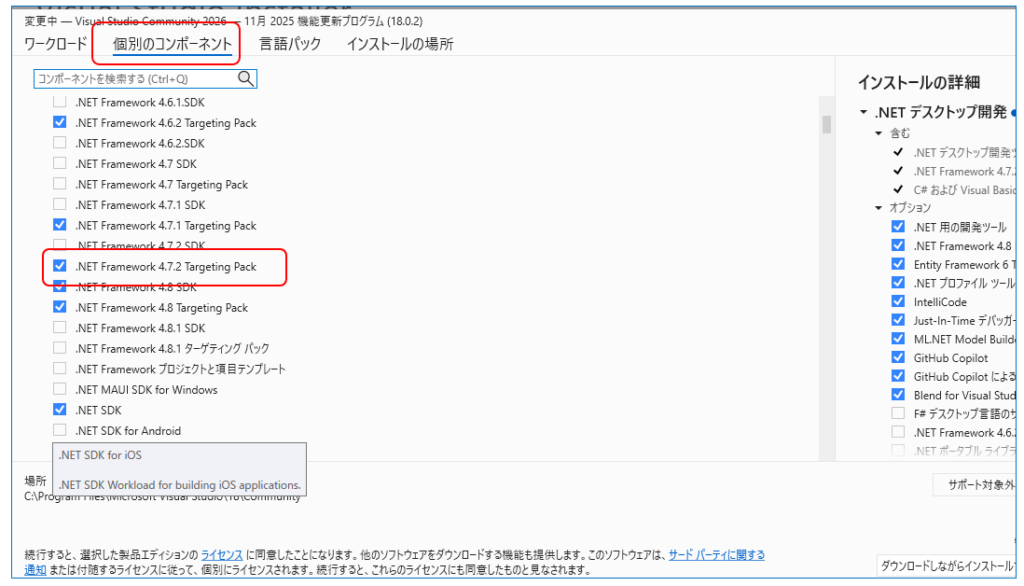Toggle the .NET Framework 4.7.2 Targeting Pack checkbox
This screenshot has width=1024, height=586.
point(60,267)
